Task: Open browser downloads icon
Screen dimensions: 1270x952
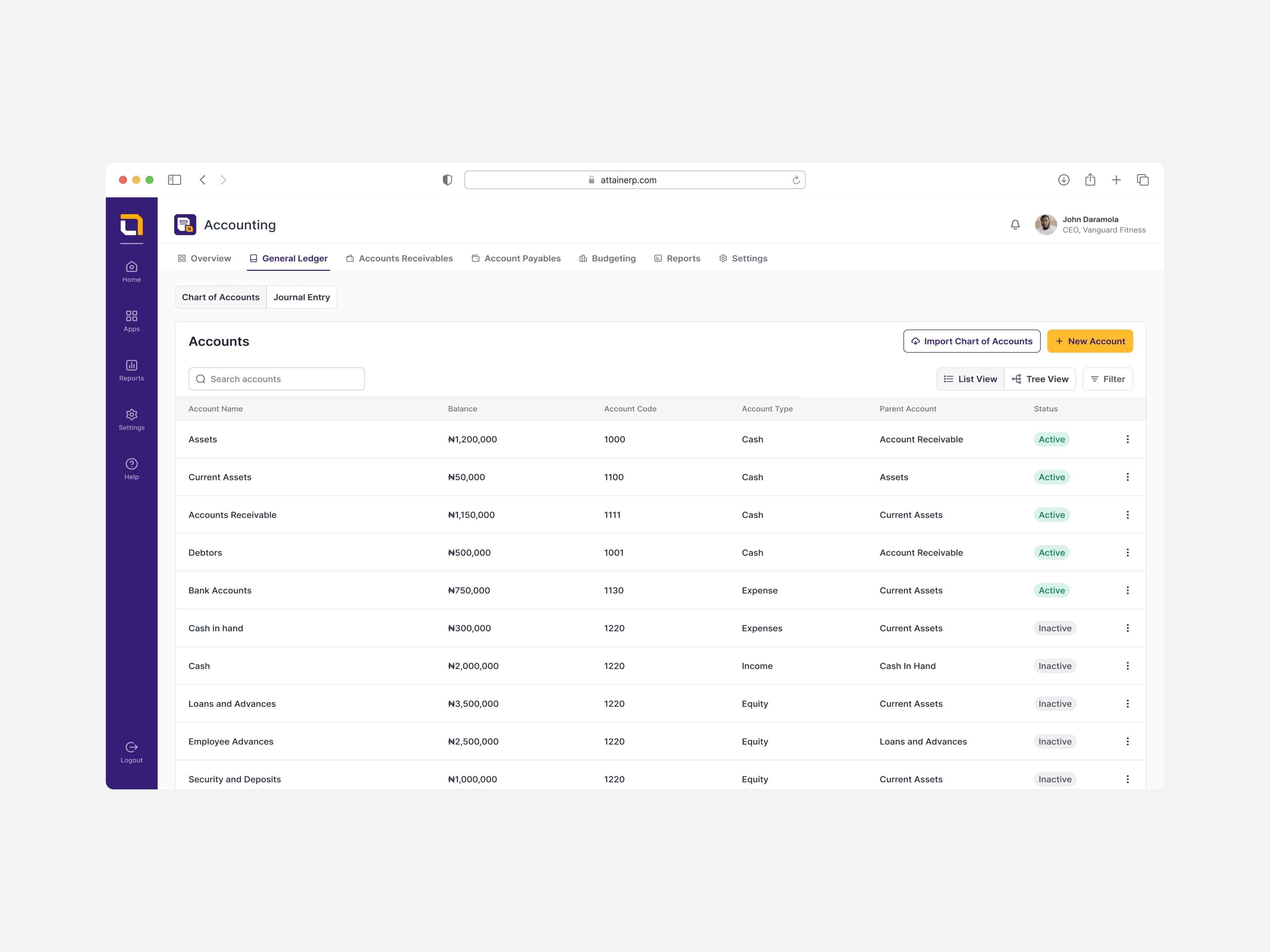Action: [1064, 180]
